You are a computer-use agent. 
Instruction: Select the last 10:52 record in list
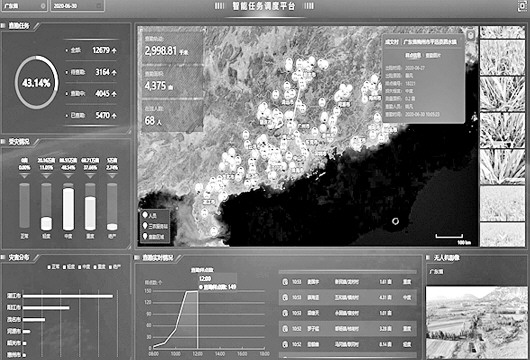347,344
